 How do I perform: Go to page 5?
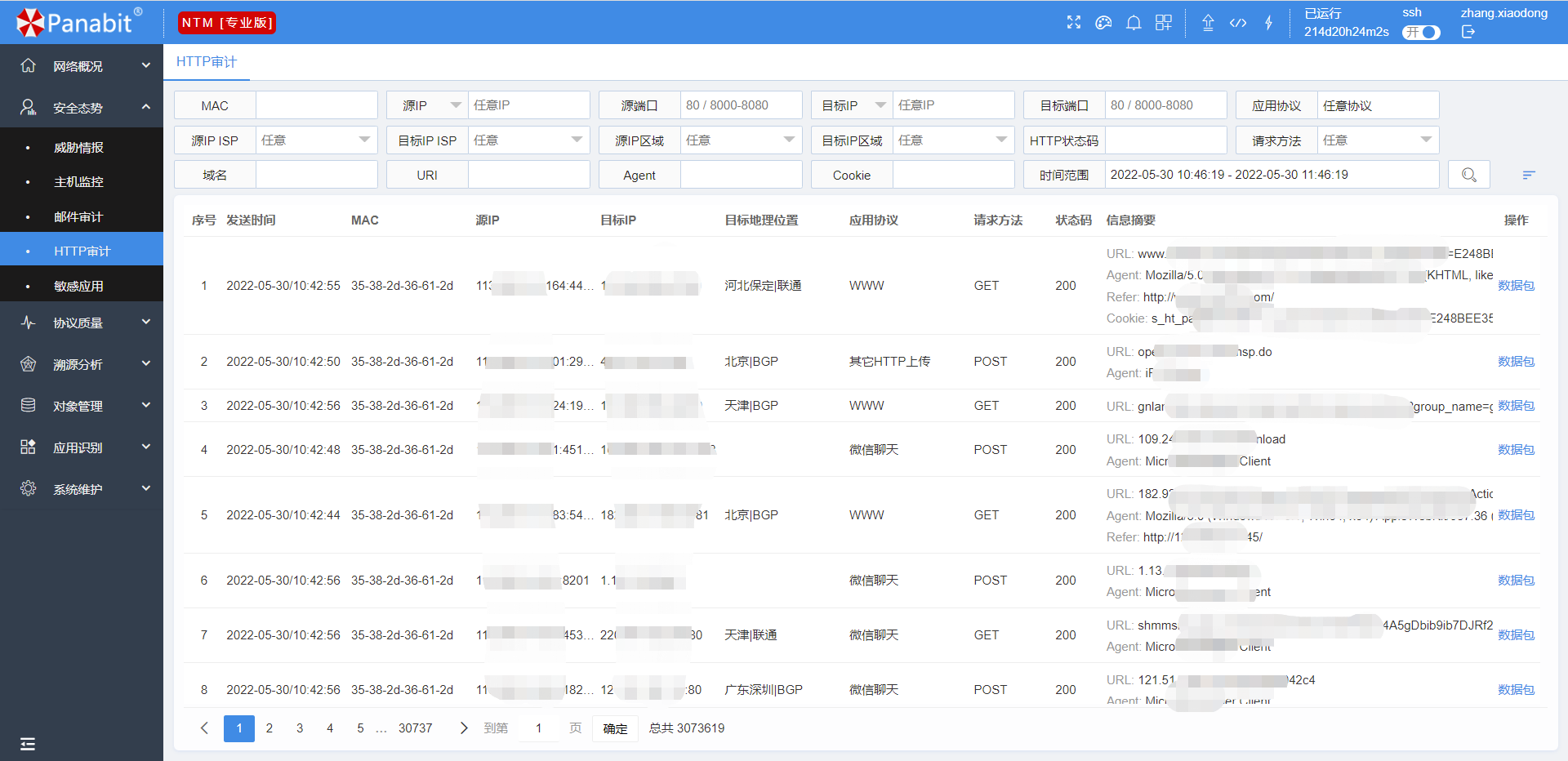(x=360, y=728)
